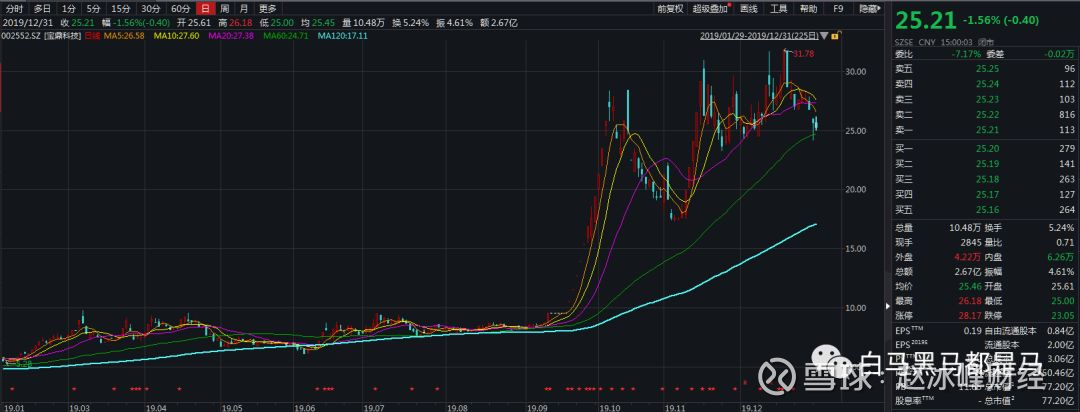Viewport: 1080px width, 412px height.
Task: Collapse side panel using left-edge arrow
Action: 886,305
